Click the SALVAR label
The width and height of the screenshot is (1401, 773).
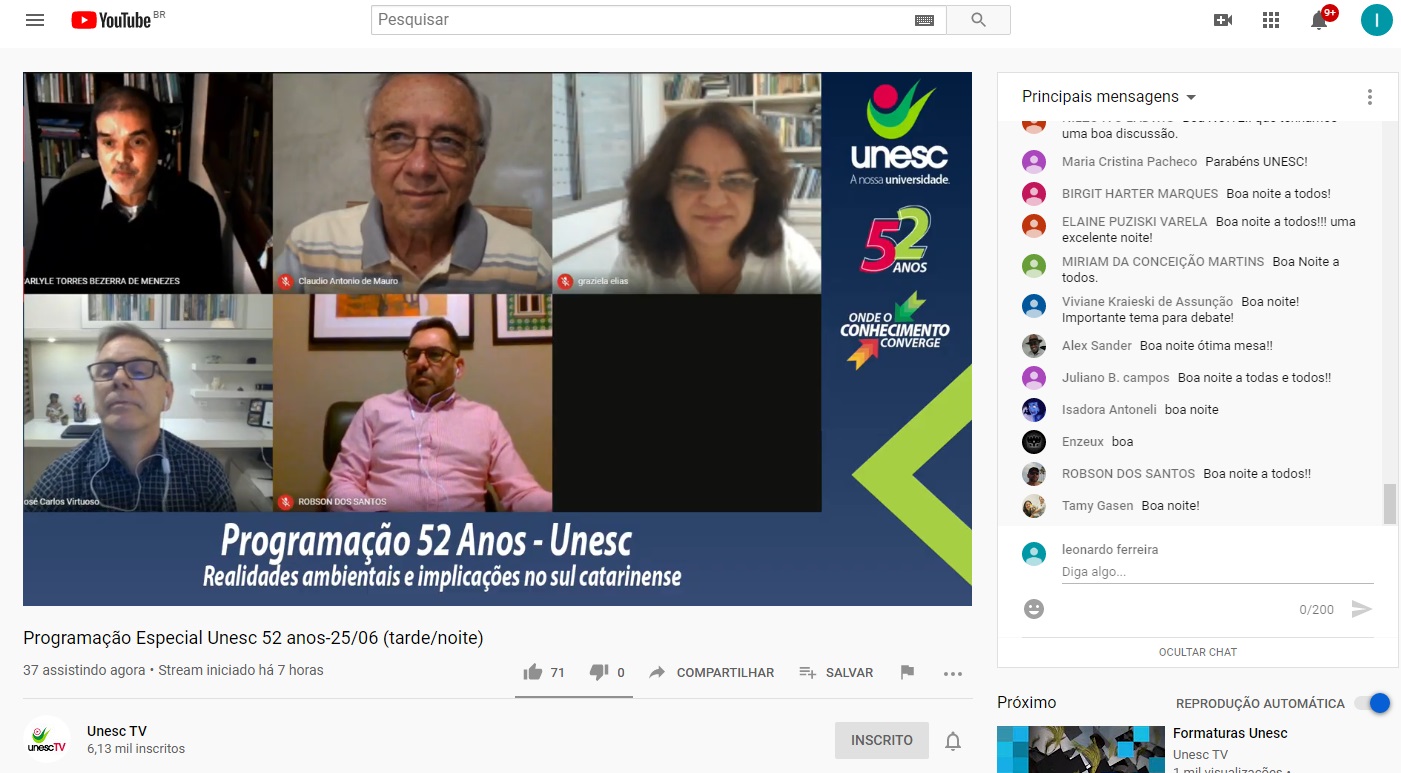point(849,673)
